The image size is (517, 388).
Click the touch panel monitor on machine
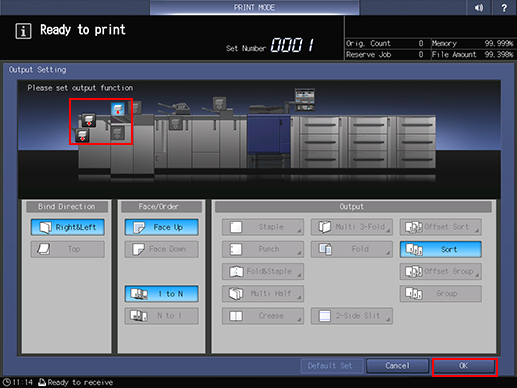[305, 99]
